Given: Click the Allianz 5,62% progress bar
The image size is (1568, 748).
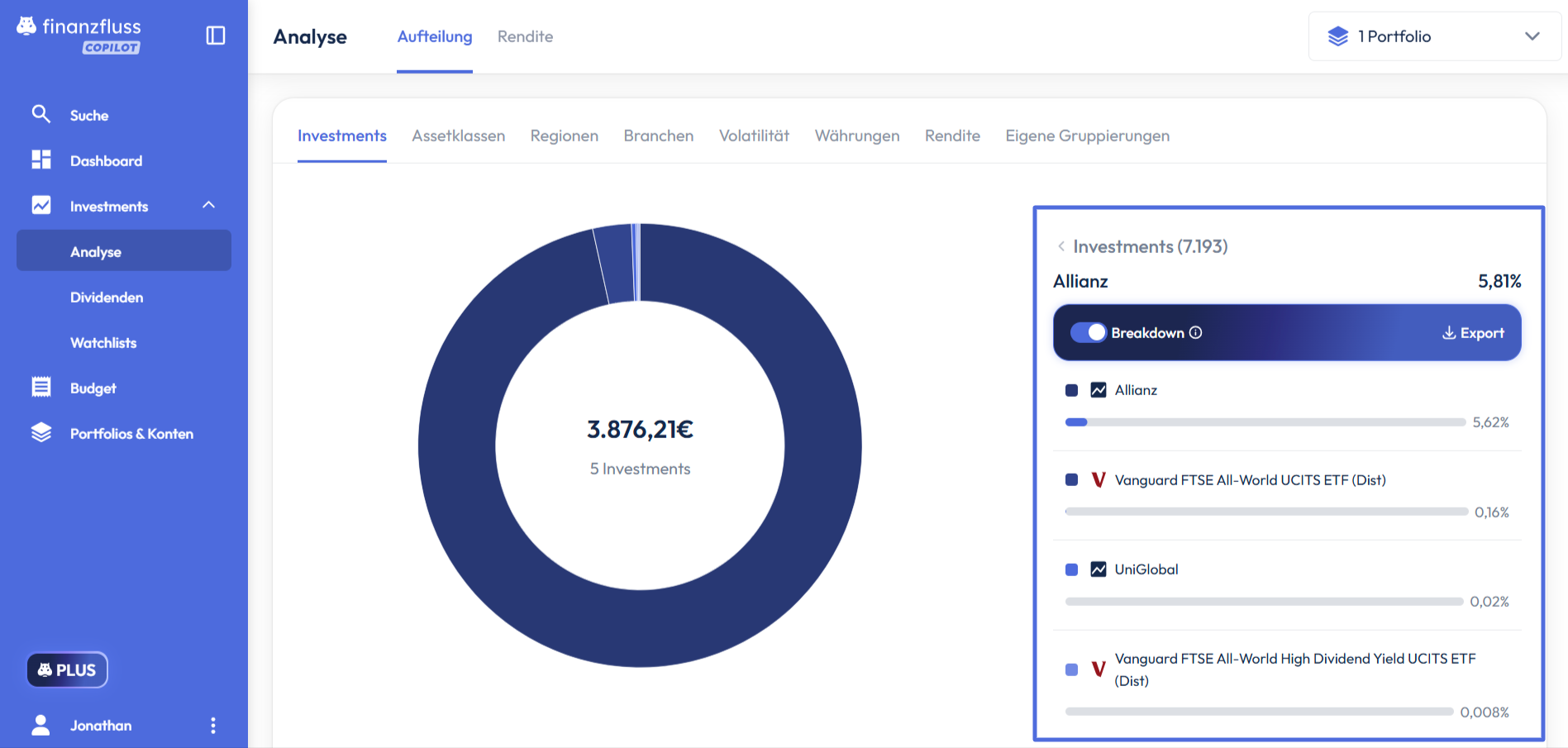Looking at the screenshot, I should (x=1265, y=422).
